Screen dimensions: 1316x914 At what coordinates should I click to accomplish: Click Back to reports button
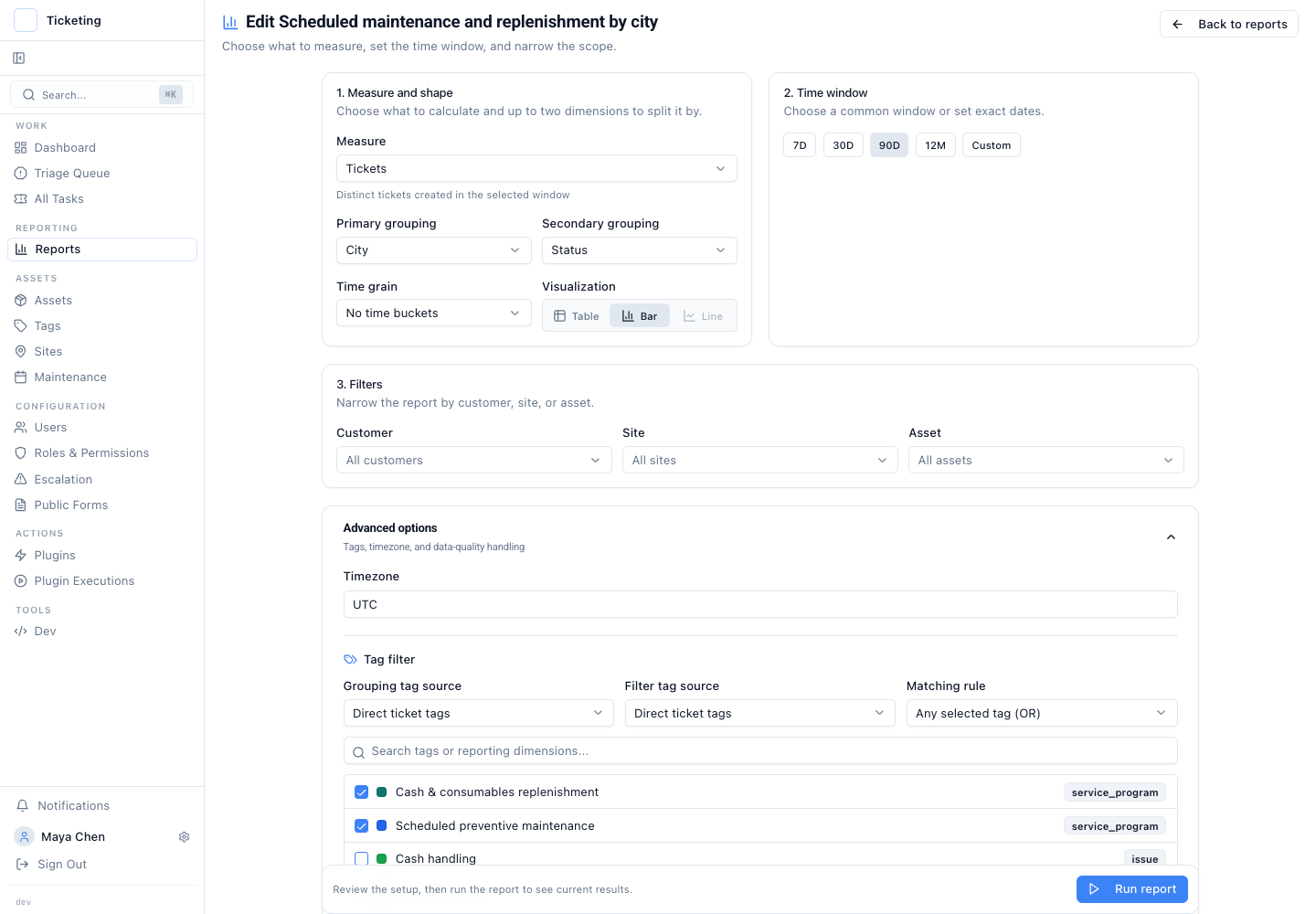pyautogui.click(x=1229, y=25)
